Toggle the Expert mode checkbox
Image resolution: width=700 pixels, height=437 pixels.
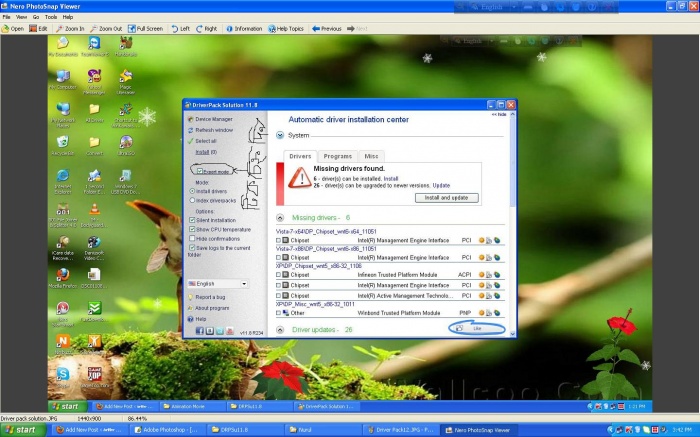tap(200, 171)
